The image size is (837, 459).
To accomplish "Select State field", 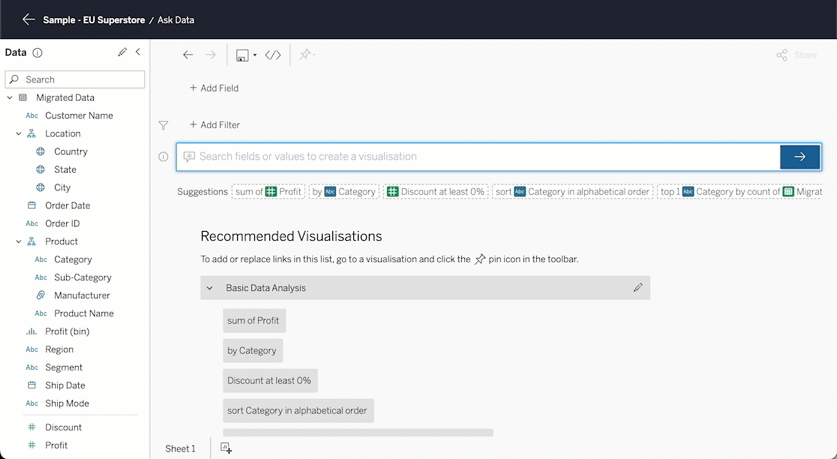I will 65,170.
